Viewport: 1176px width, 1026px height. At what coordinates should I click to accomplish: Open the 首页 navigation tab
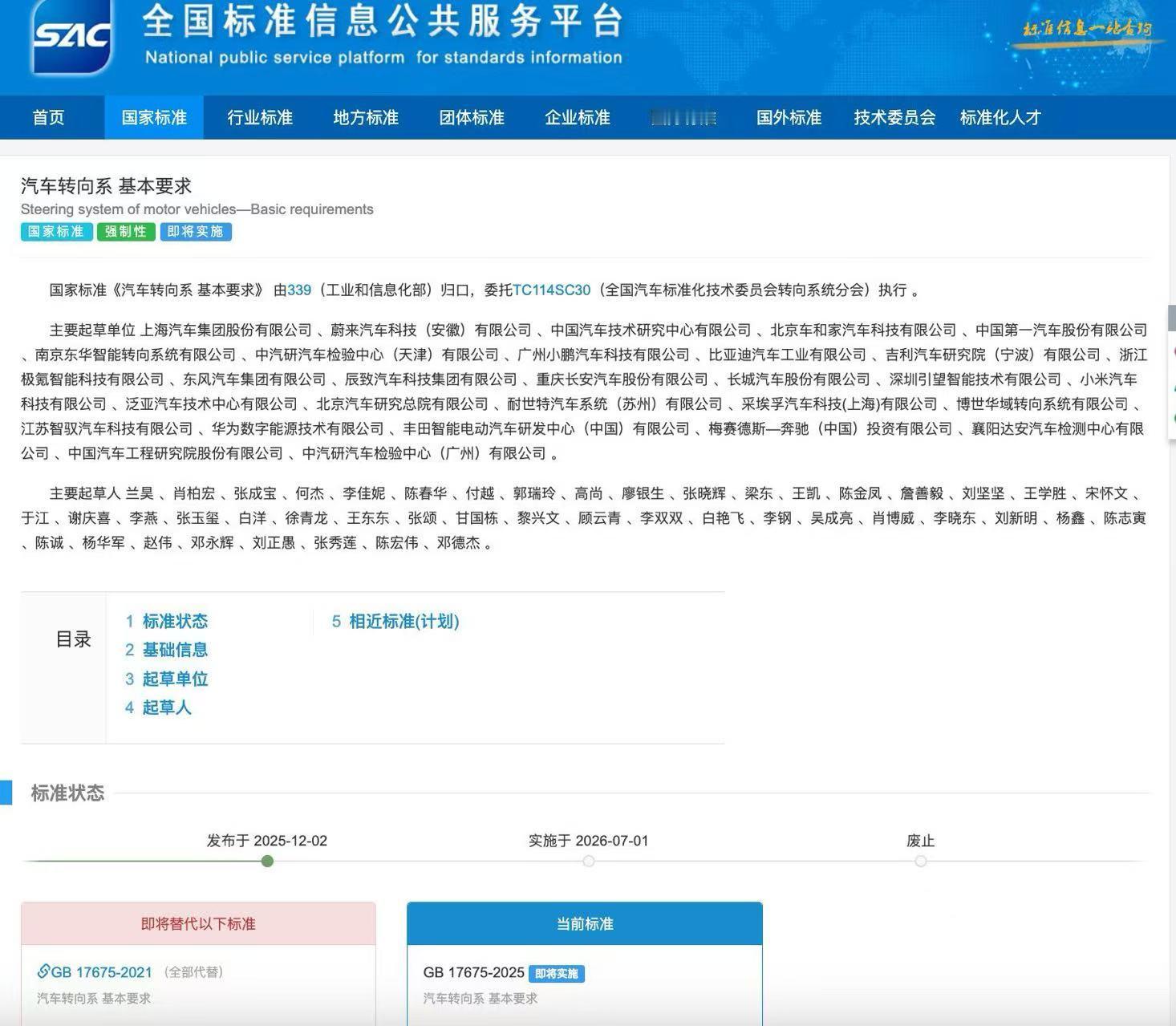[x=49, y=118]
